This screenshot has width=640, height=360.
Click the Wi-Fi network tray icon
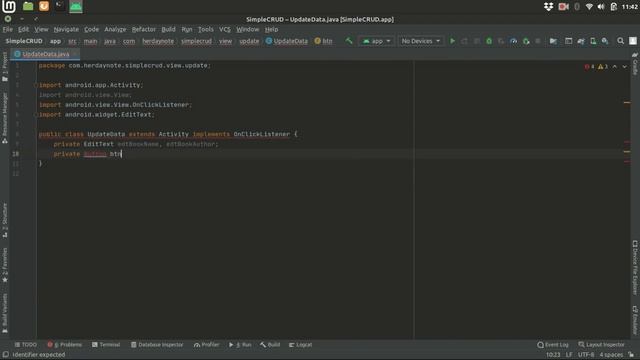click(589, 7)
